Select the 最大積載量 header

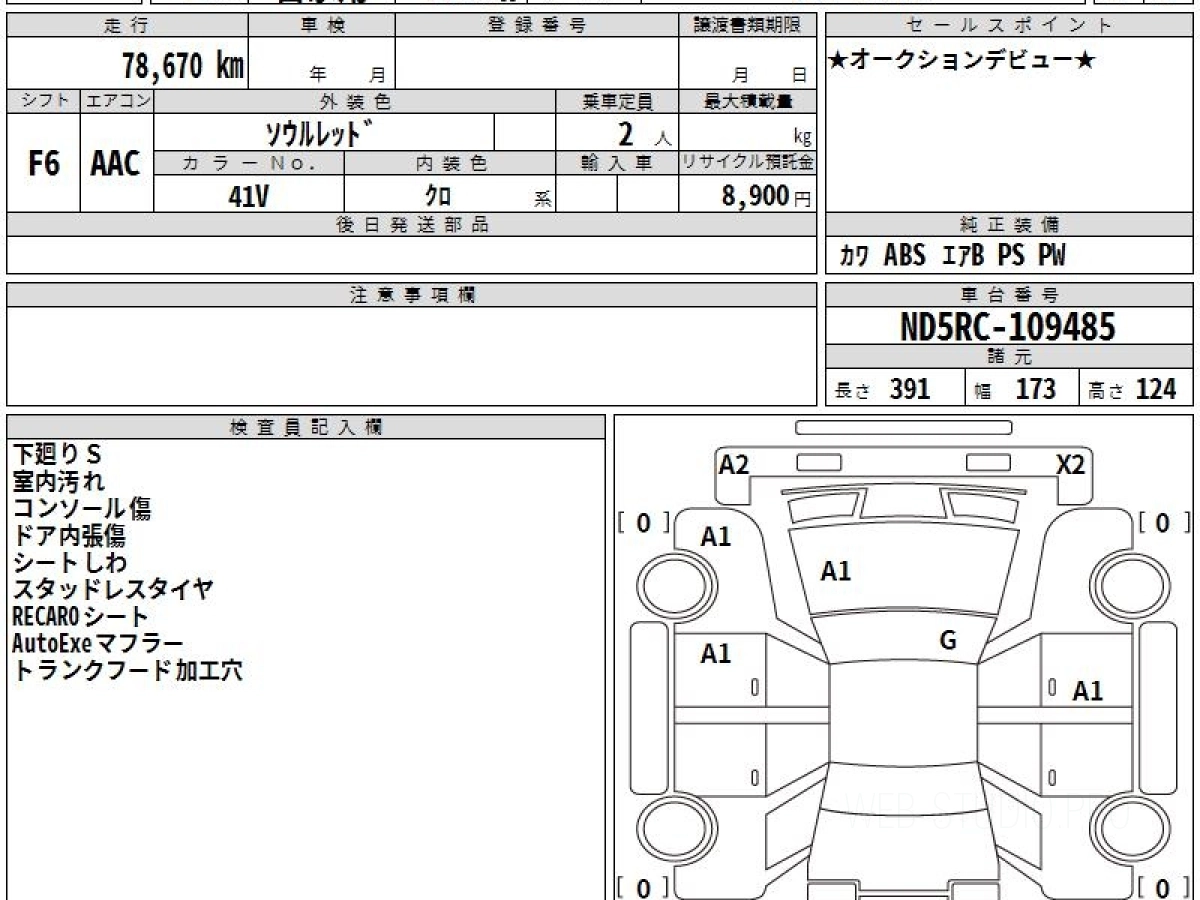pyautogui.click(x=748, y=101)
